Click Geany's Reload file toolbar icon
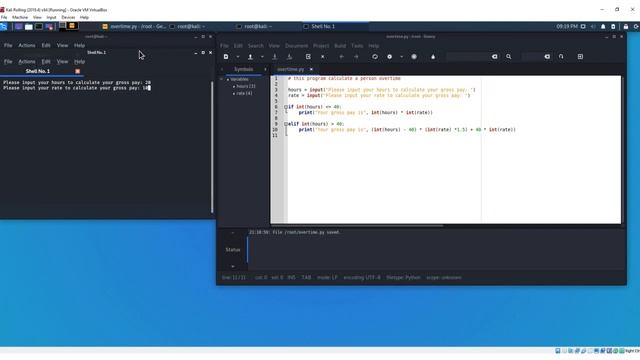 pyautogui.click(x=308, y=57)
